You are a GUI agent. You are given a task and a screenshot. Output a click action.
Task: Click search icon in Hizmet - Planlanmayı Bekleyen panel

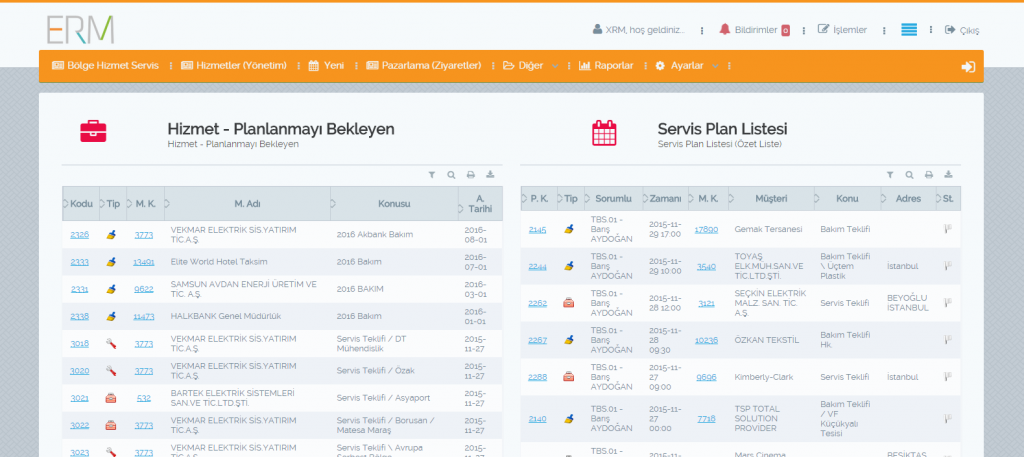point(451,175)
